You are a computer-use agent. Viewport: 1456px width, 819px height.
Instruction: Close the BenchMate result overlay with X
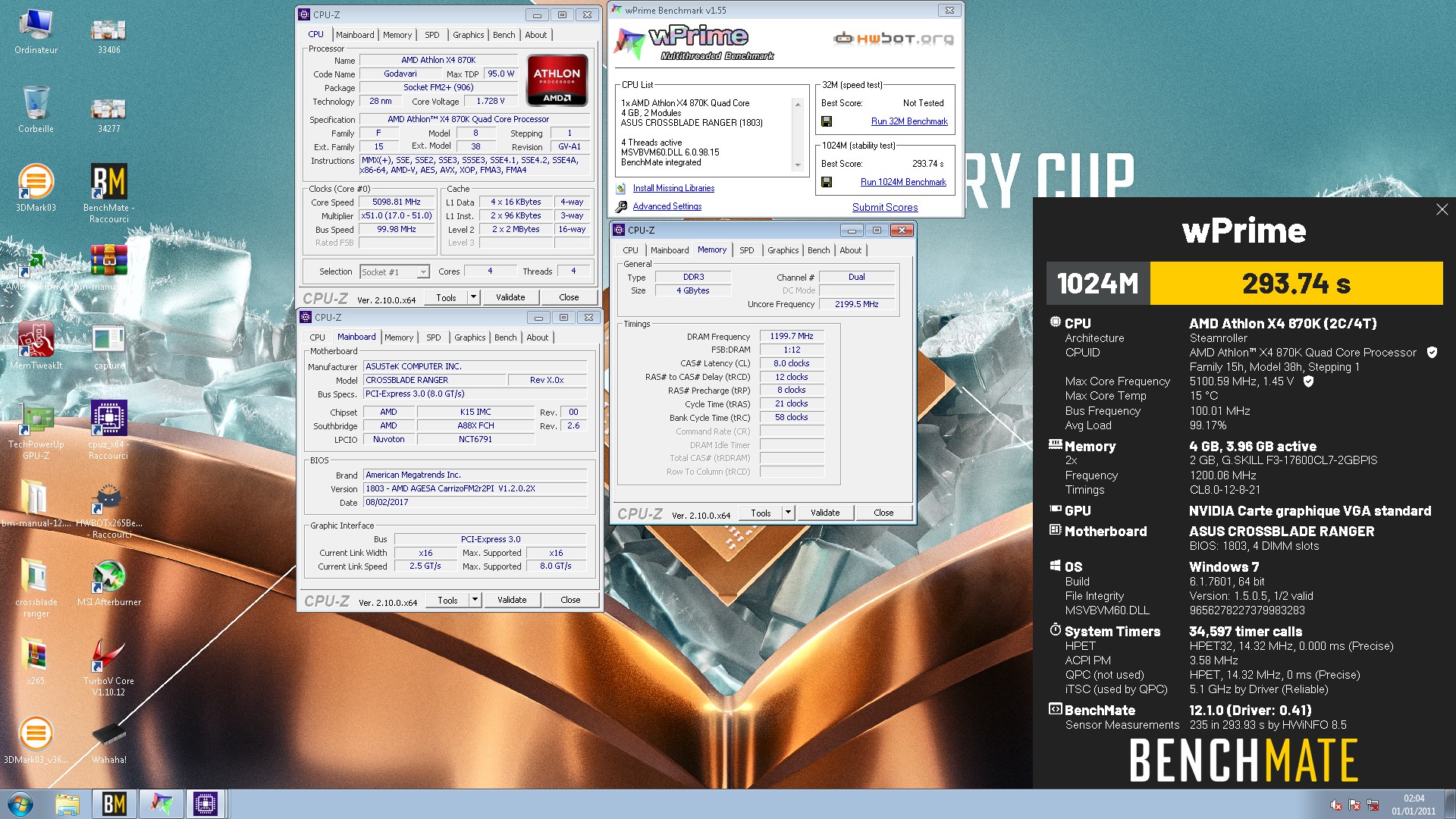1442,209
